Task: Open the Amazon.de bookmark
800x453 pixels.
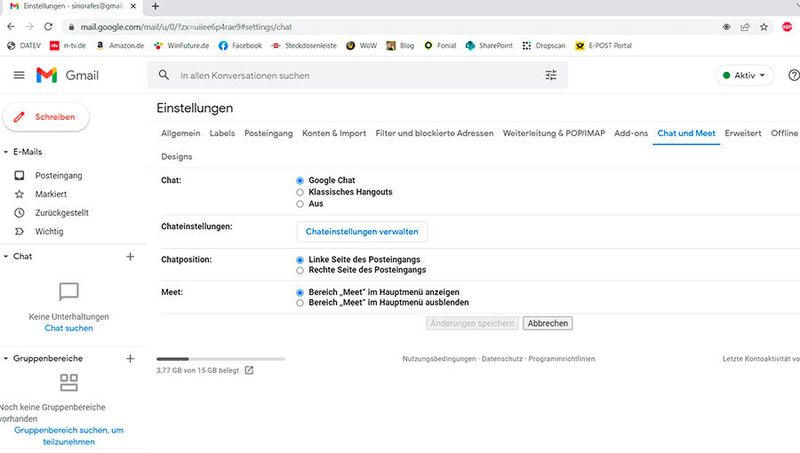Action: 120,45
